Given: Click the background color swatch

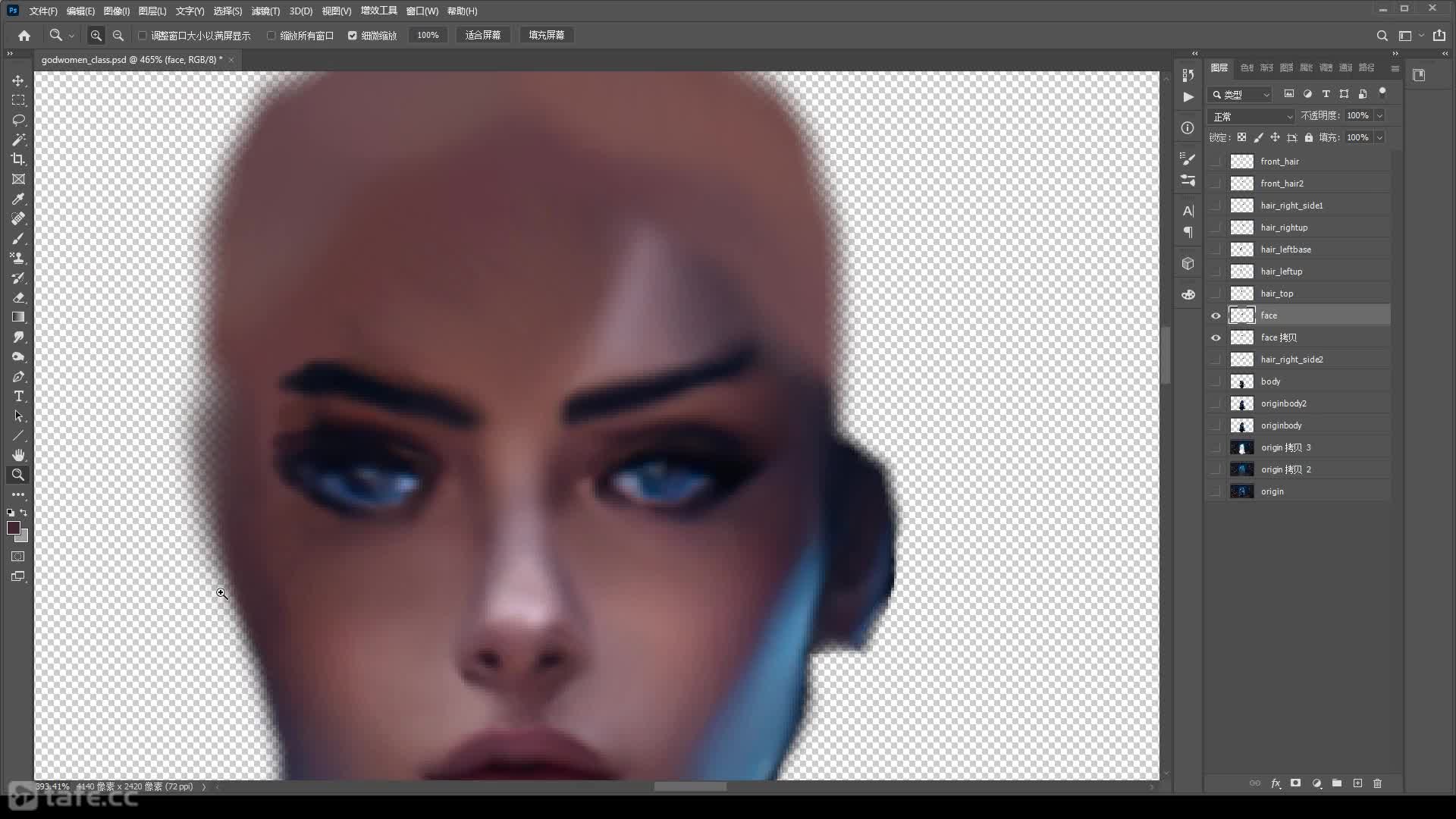Looking at the screenshot, I should (24, 537).
